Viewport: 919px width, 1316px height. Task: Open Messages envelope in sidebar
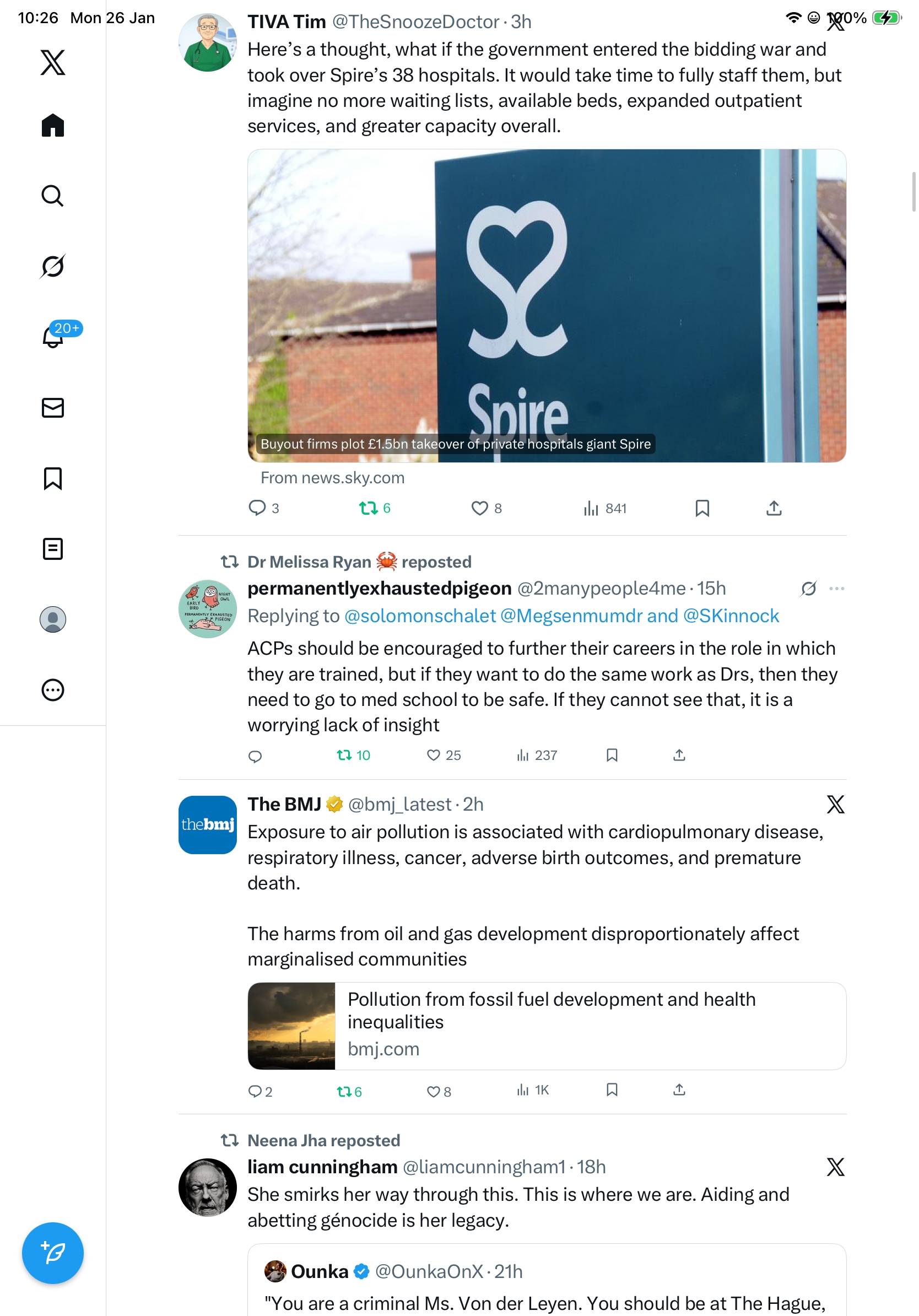(x=53, y=407)
